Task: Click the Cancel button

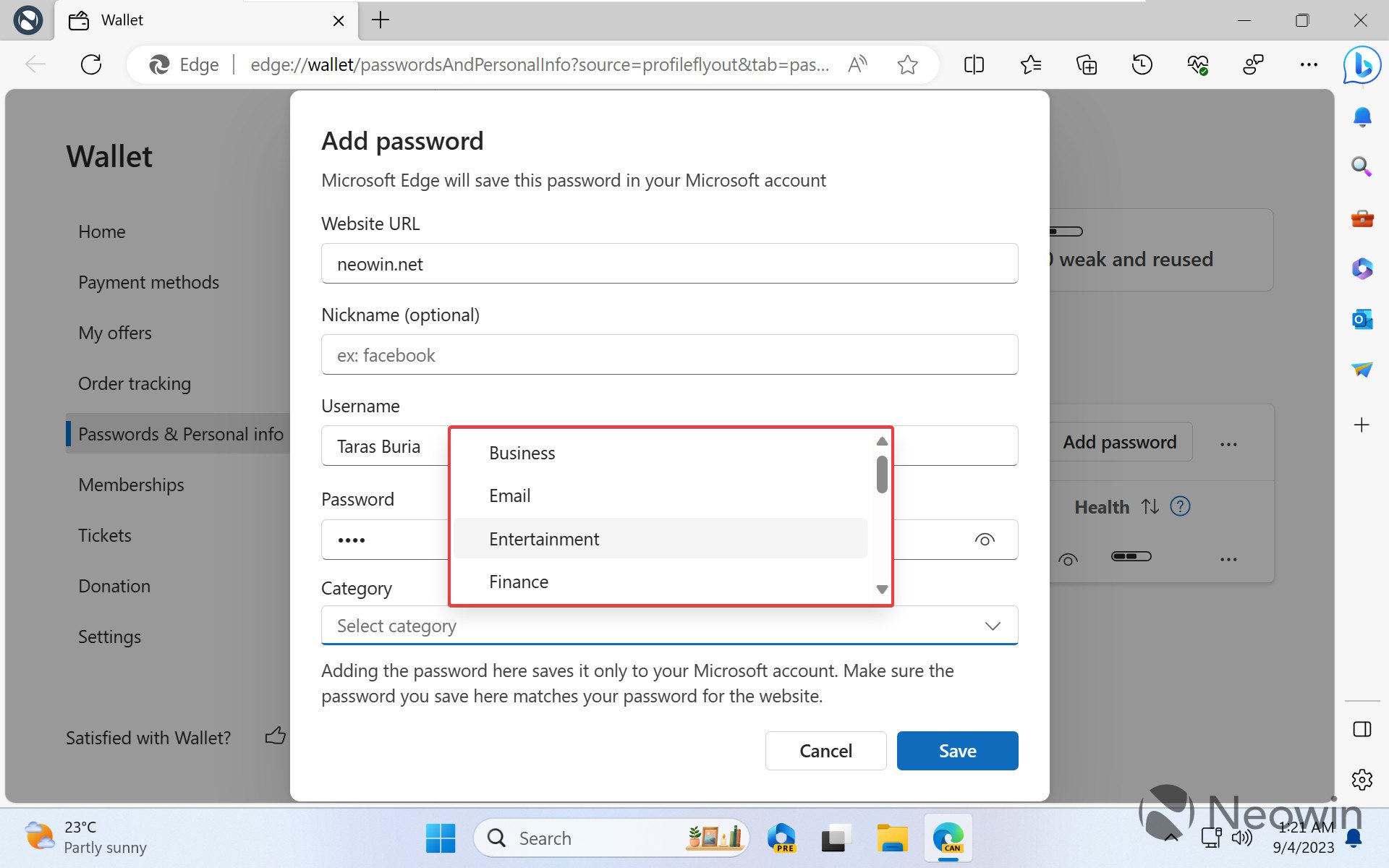Action: [825, 751]
